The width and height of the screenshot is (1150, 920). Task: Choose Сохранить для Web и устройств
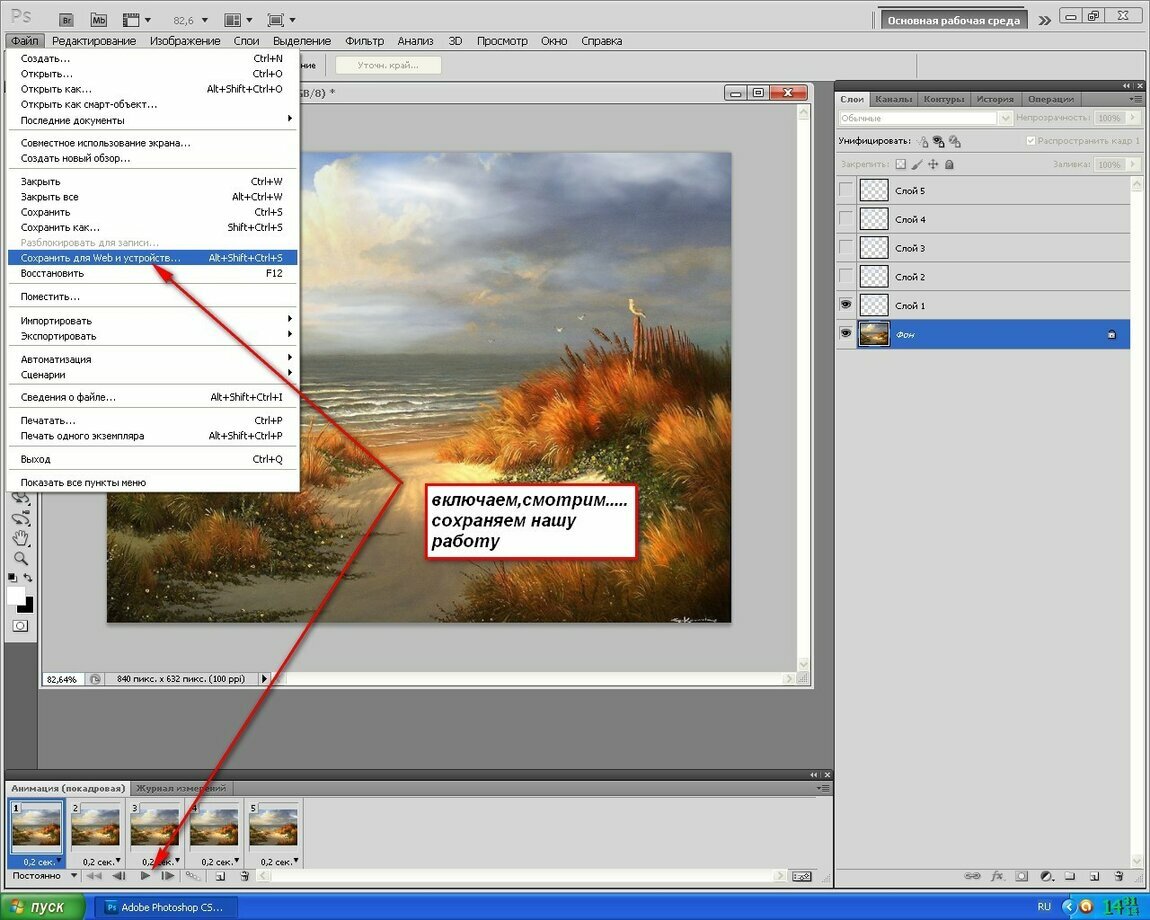tap(152, 258)
